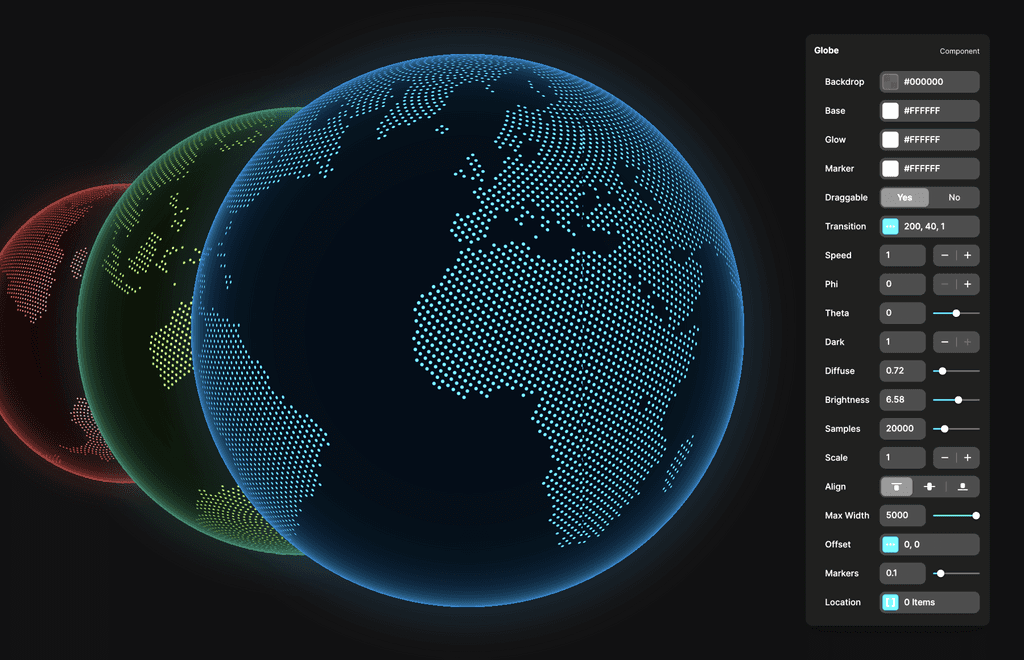Increase Scale with the plus stepper

coord(967,457)
